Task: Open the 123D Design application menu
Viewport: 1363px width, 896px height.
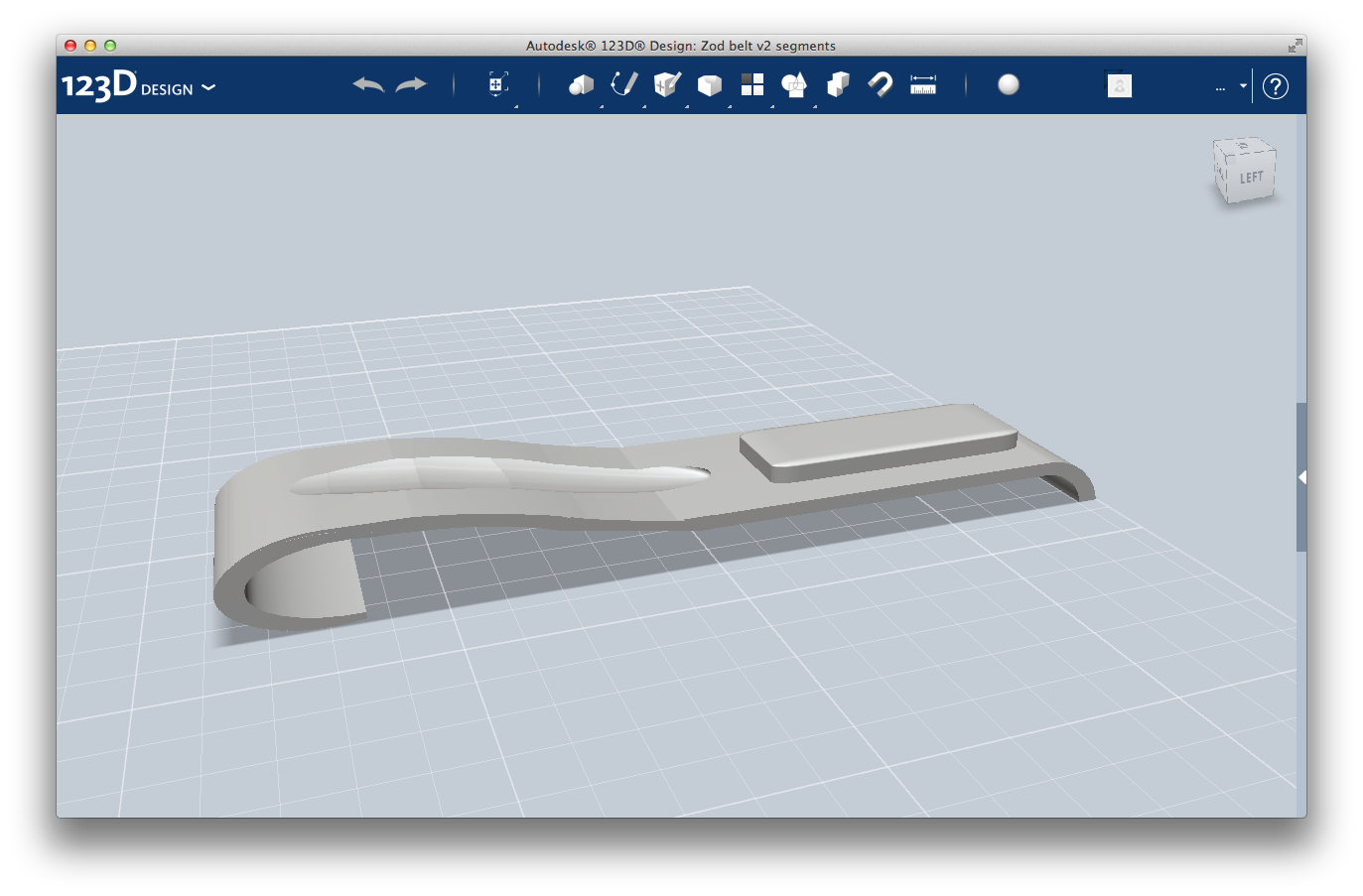Action: (138, 85)
